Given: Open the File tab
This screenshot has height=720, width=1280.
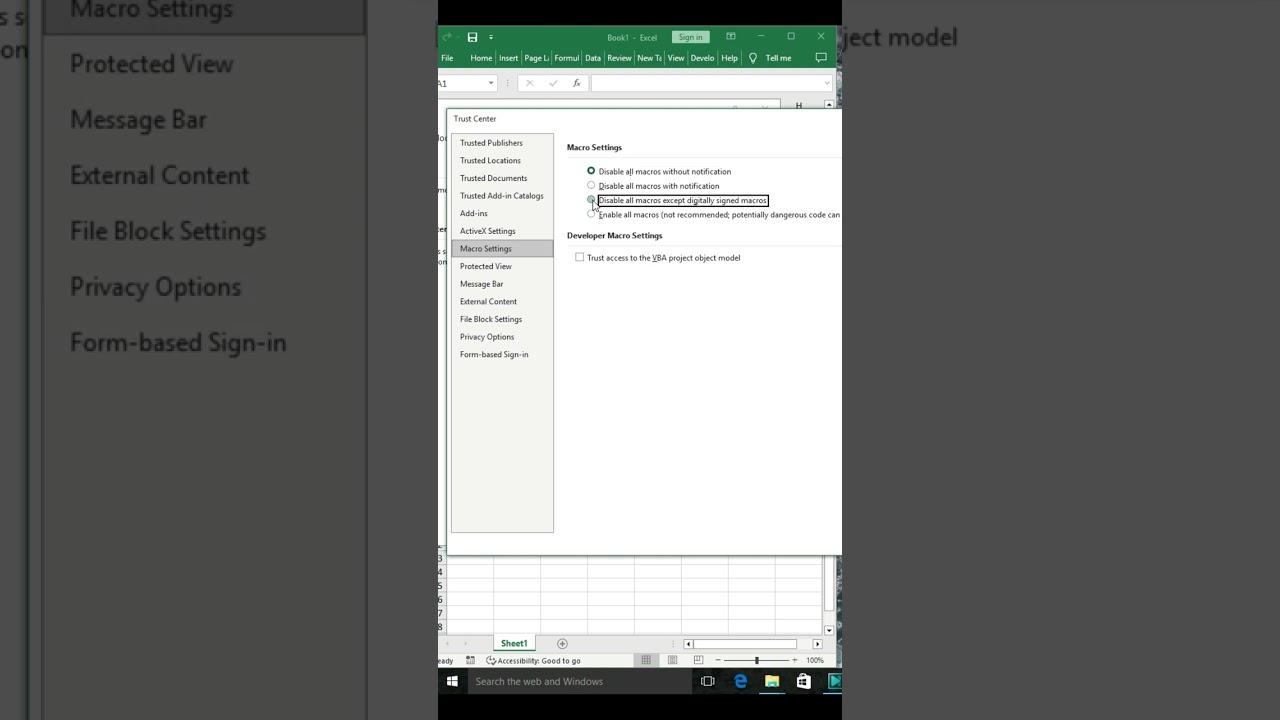Looking at the screenshot, I should click(x=447, y=58).
